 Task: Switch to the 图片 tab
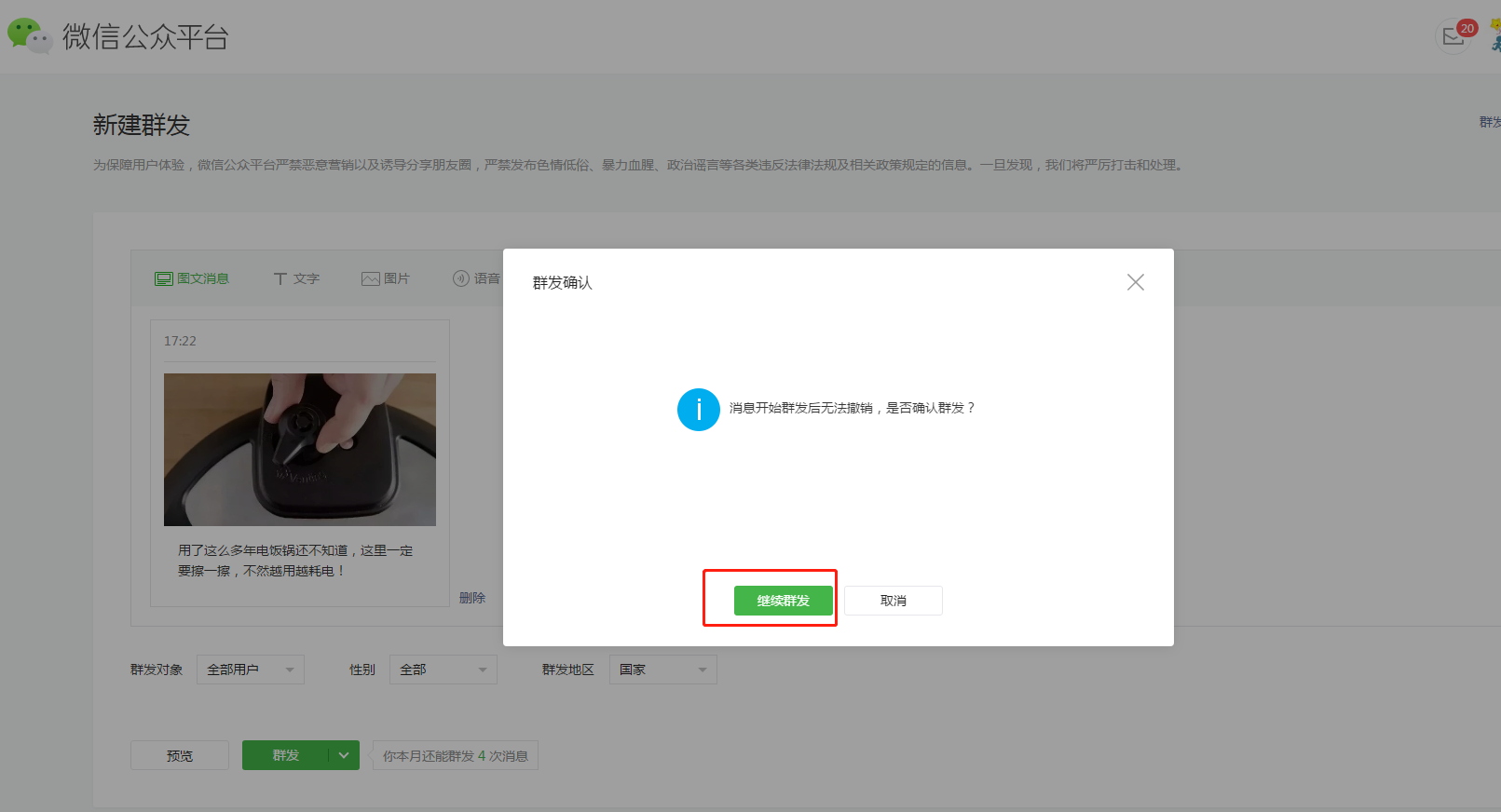pos(386,278)
